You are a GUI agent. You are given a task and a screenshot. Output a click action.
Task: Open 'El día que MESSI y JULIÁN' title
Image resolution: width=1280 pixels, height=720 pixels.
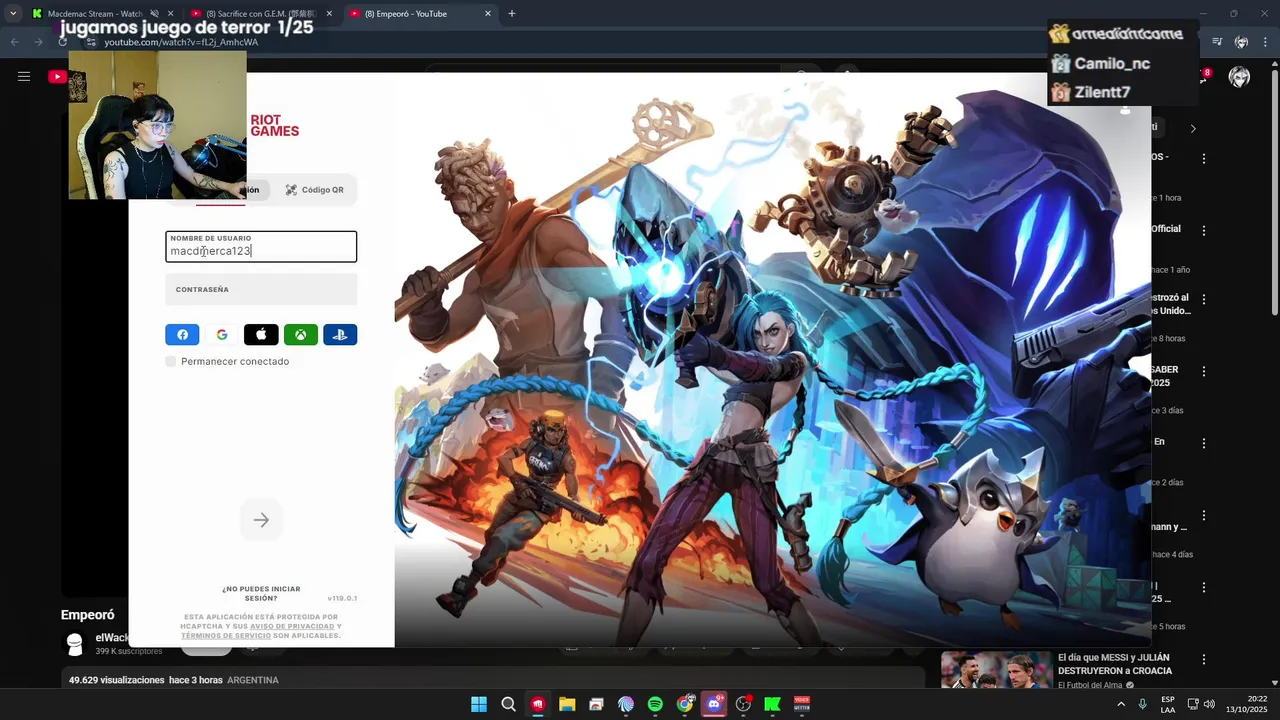pyautogui.click(x=1114, y=664)
